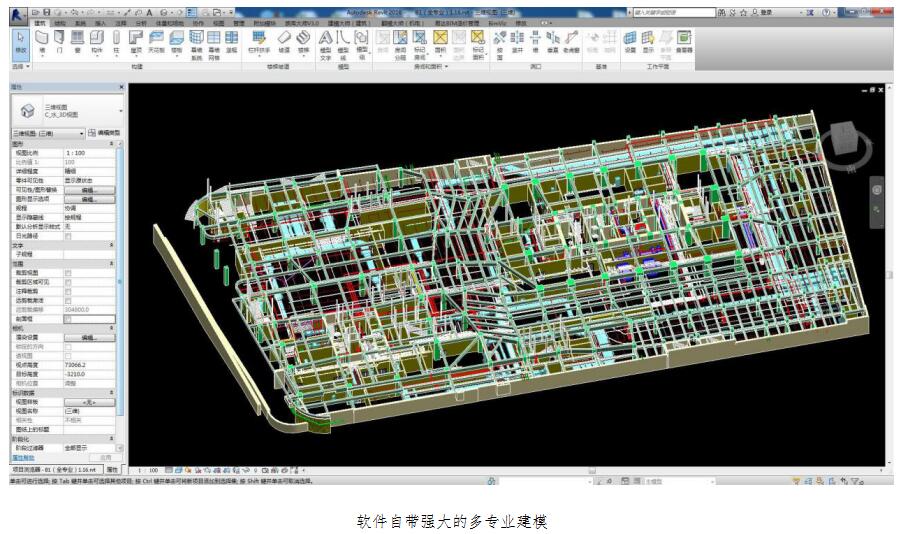Click Edit (编辑) for Visibility/Graphics Overrides
The height and width of the screenshot is (534, 901).
pos(89,190)
